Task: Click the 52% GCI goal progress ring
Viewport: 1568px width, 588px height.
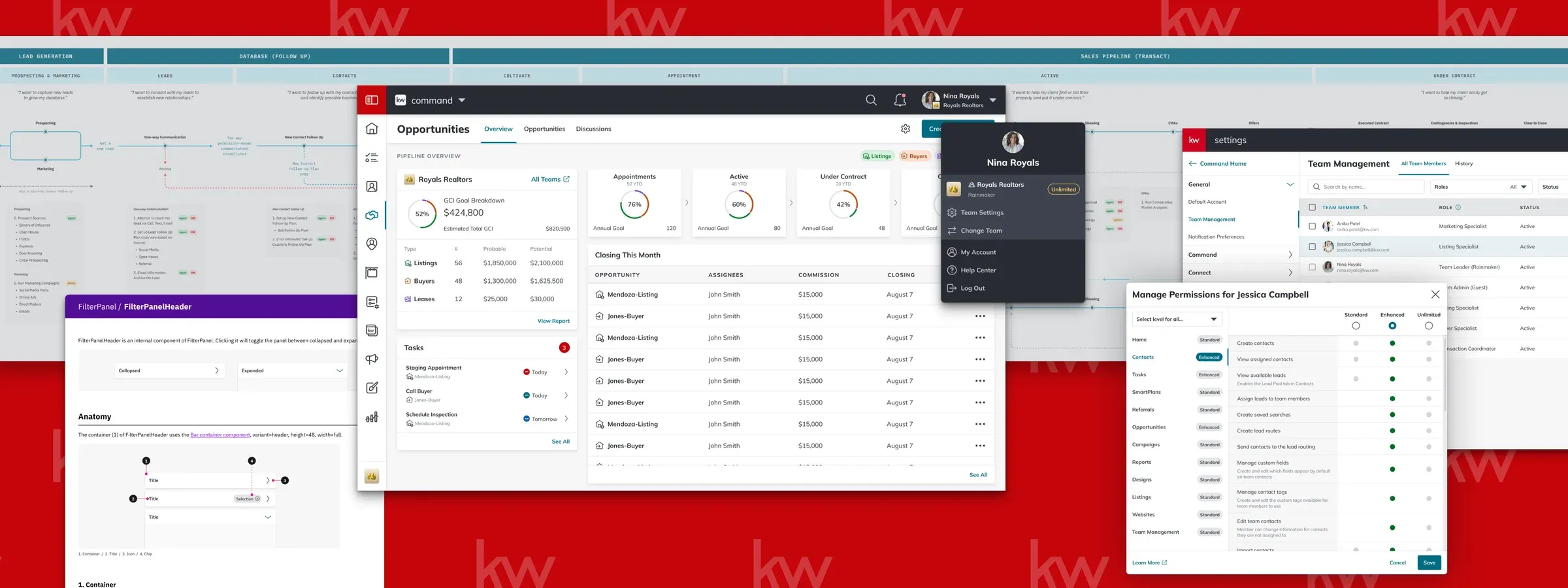Action: point(422,214)
